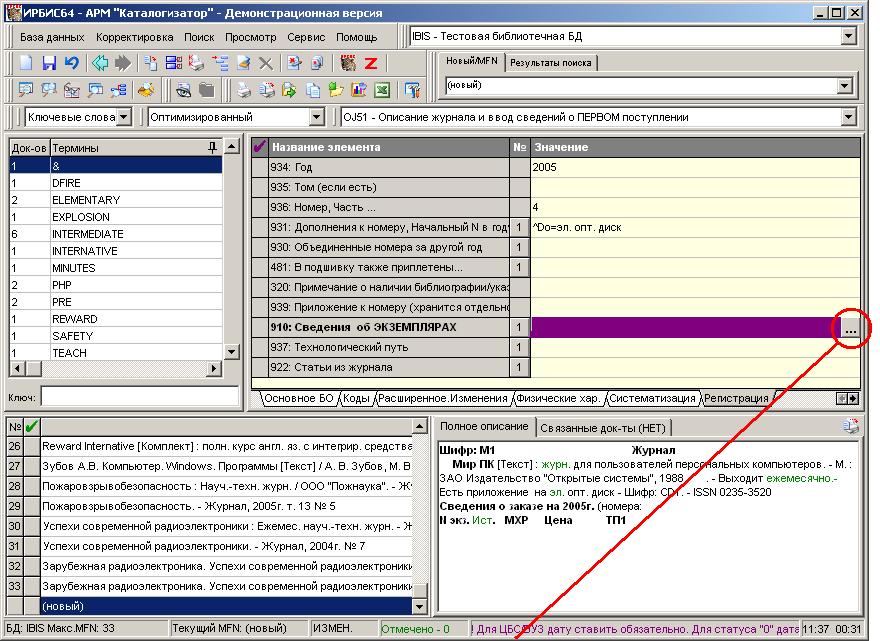The width and height of the screenshot is (880, 641).
Task: Click the pin icon in Термины header
Action: click(x=212, y=148)
